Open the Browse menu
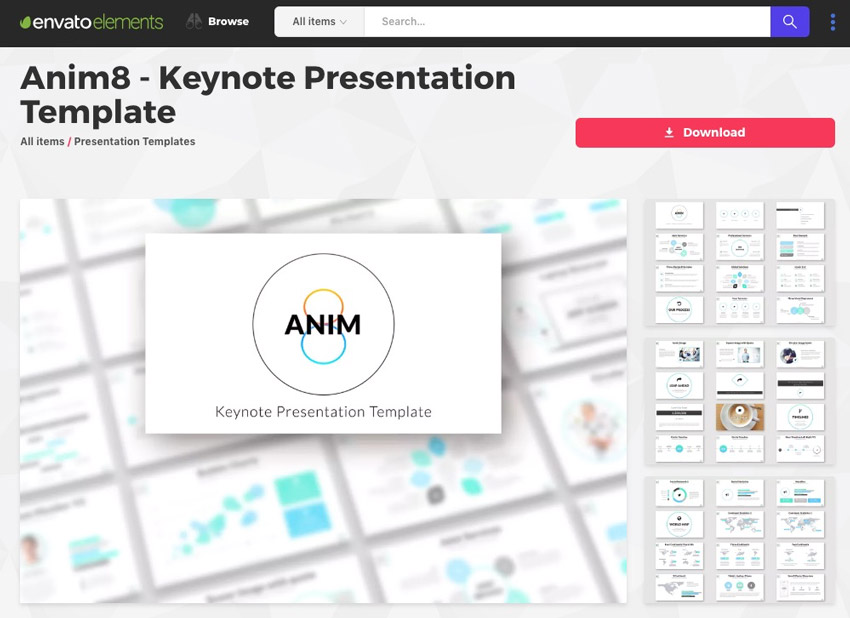 point(228,22)
